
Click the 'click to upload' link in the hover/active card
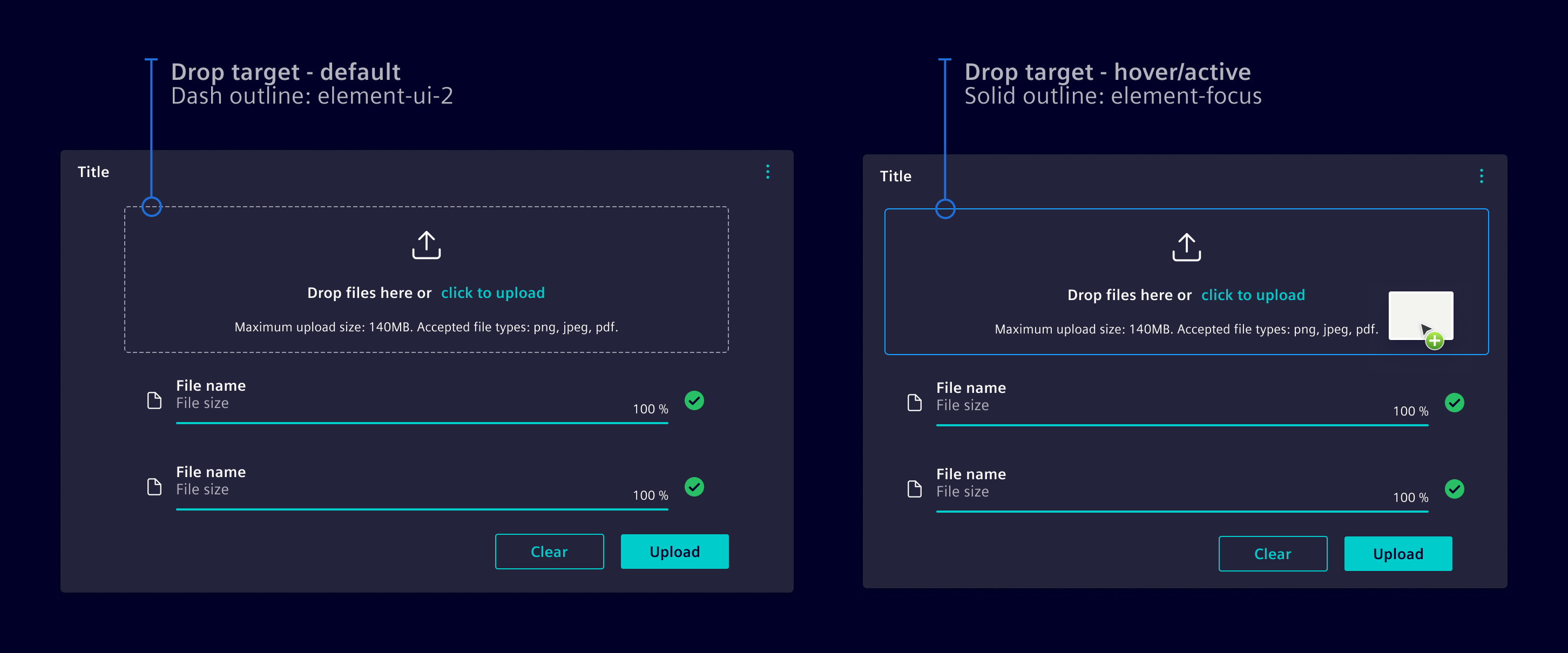(1253, 295)
